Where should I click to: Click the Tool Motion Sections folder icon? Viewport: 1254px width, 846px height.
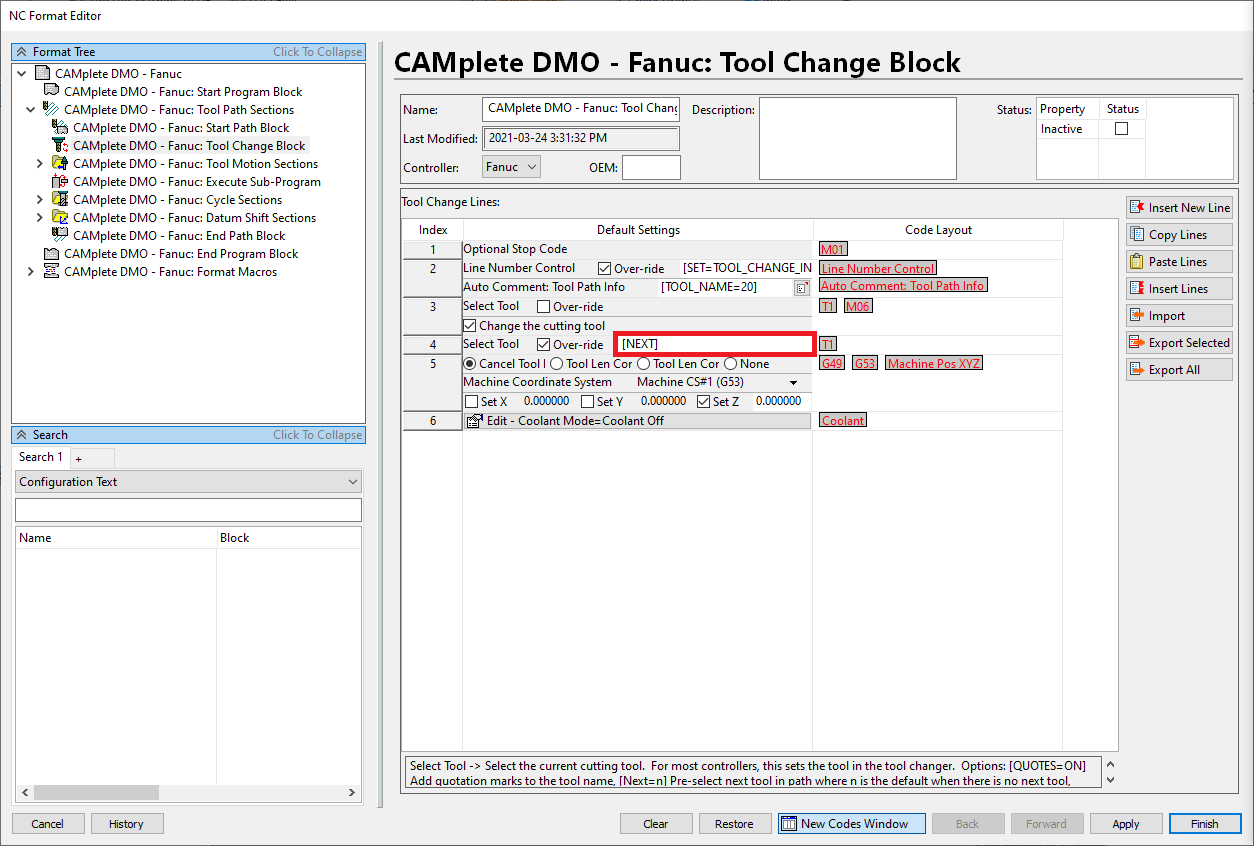(60, 163)
